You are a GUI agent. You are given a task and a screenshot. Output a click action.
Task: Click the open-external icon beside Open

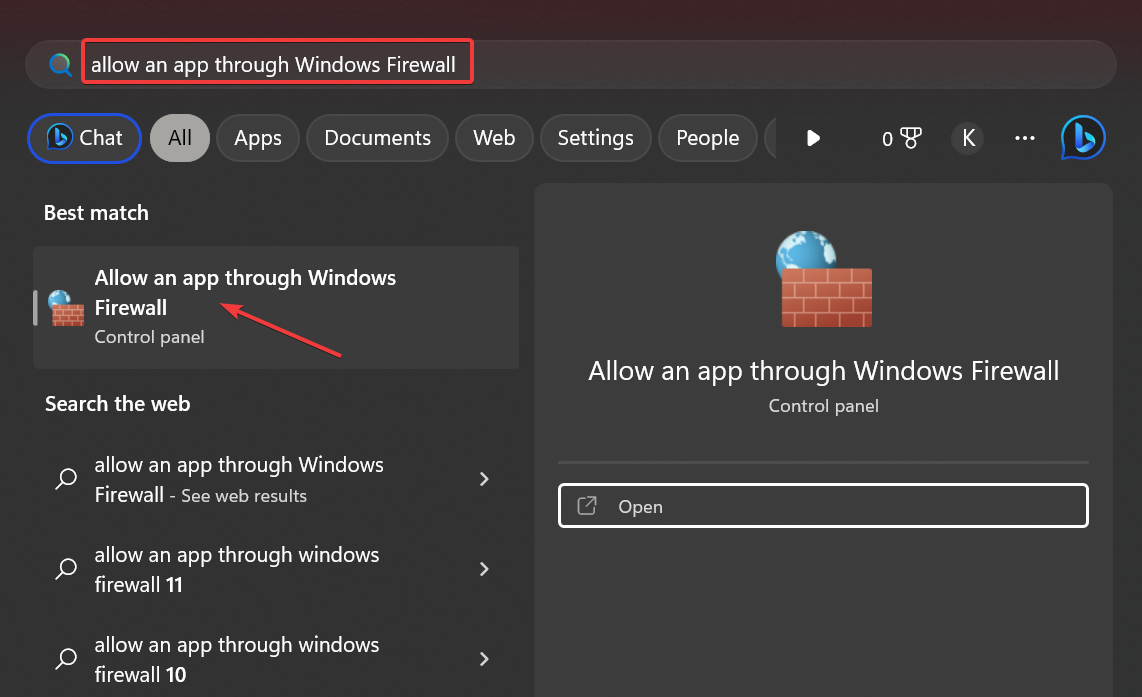pos(587,505)
